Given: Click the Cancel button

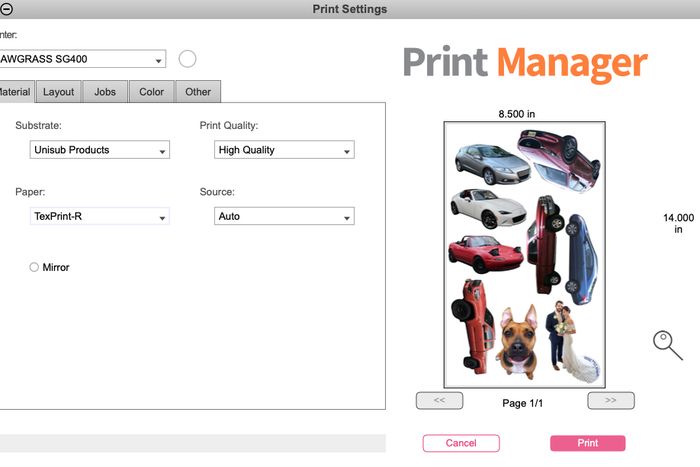Looking at the screenshot, I should coord(460,443).
